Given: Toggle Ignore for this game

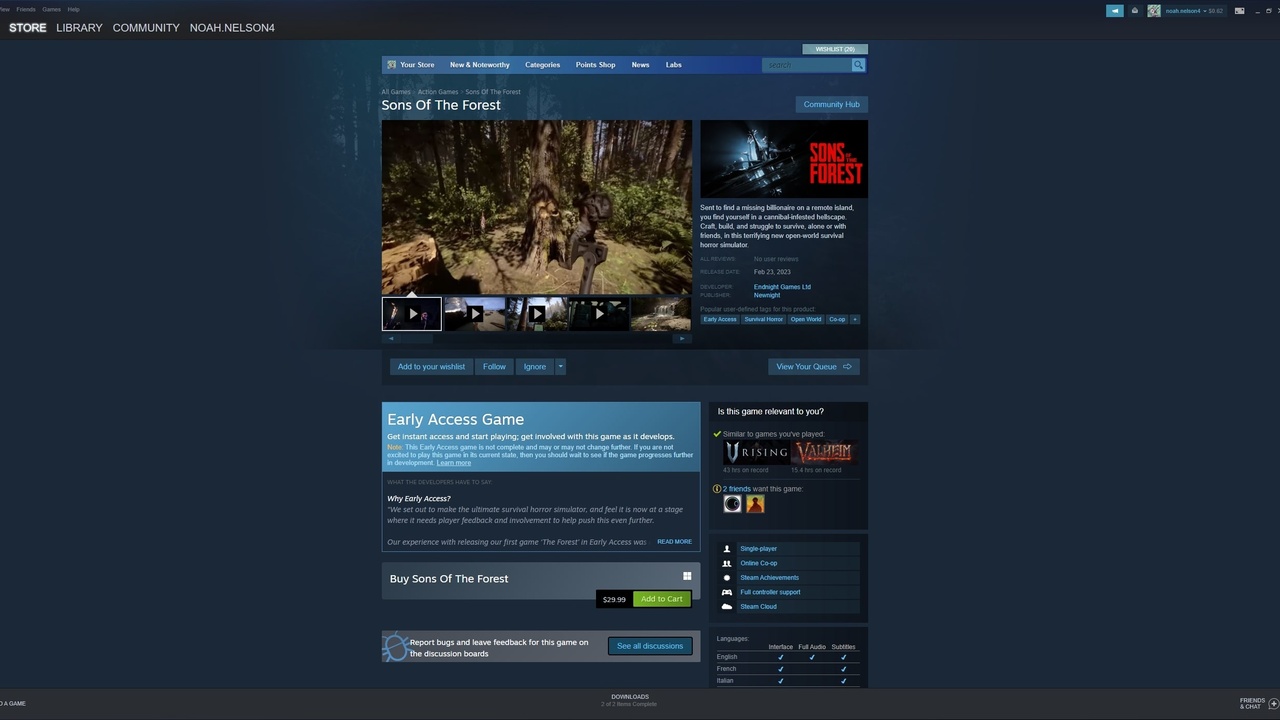Looking at the screenshot, I should pyautogui.click(x=534, y=366).
